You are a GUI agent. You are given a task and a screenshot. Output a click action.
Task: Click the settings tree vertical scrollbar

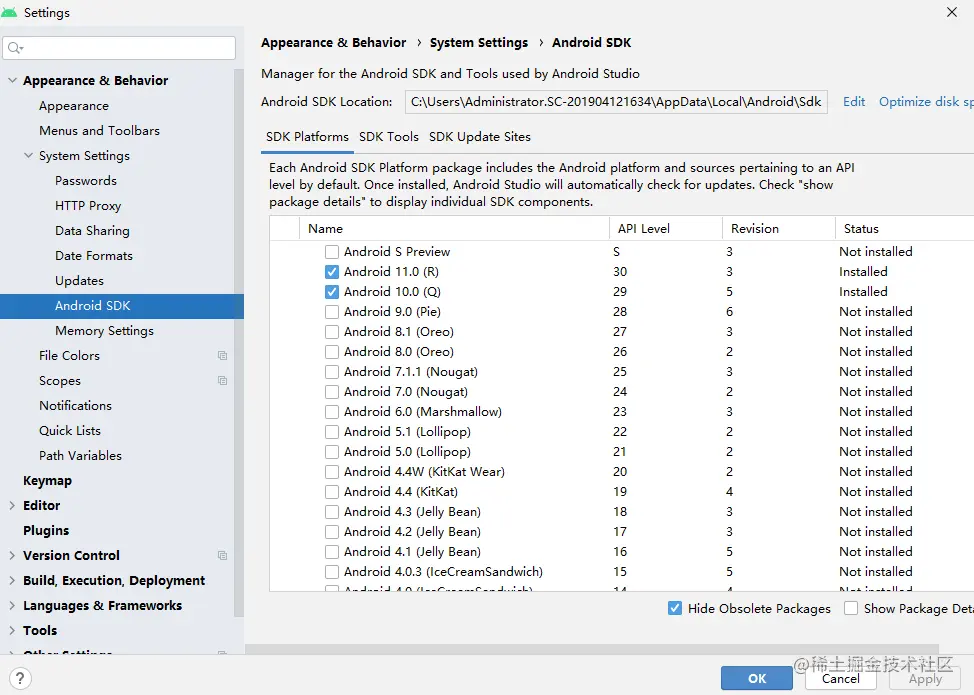(x=239, y=343)
